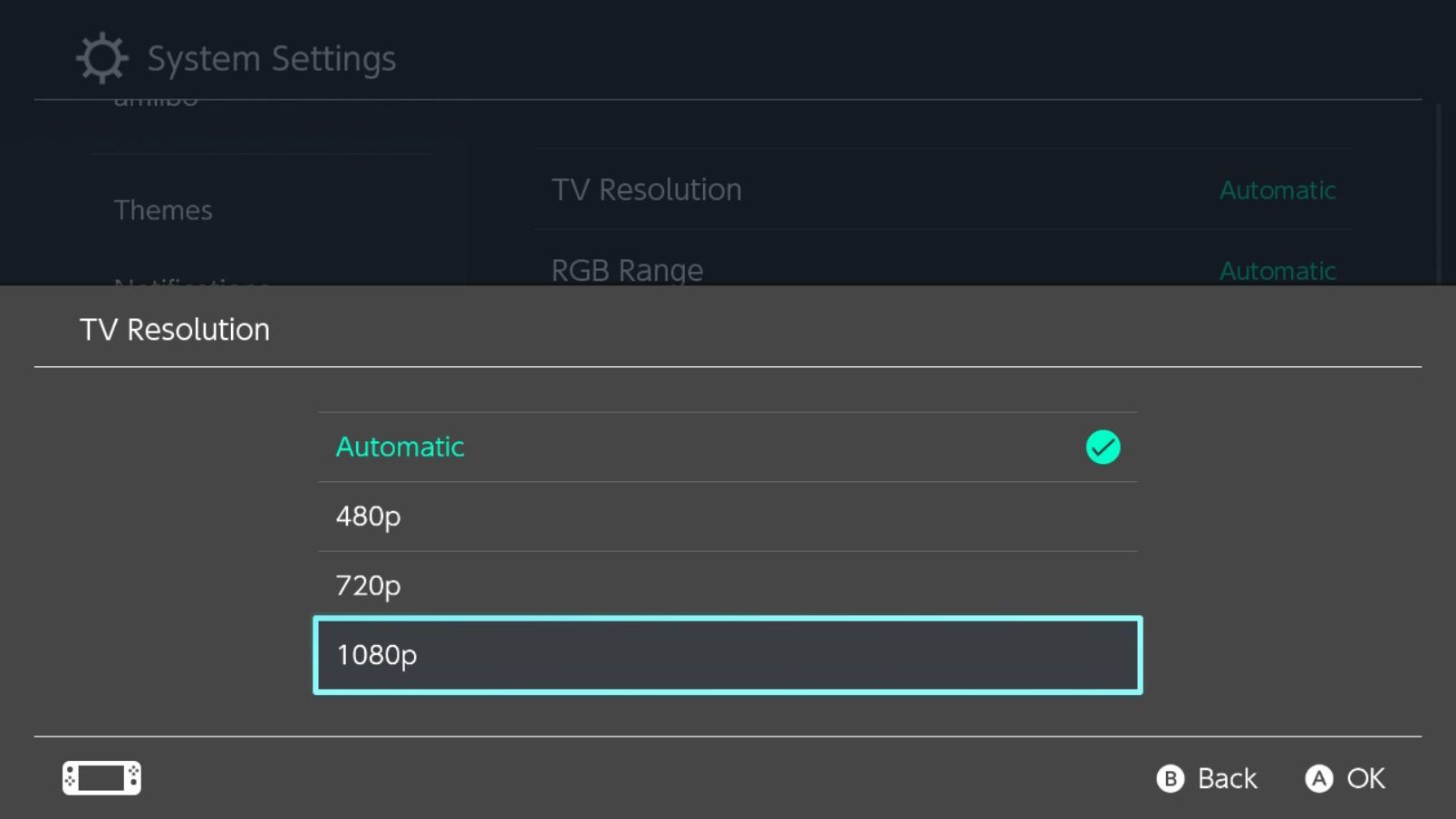
Task: Select the highlighted 1080p option
Action: (727, 655)
